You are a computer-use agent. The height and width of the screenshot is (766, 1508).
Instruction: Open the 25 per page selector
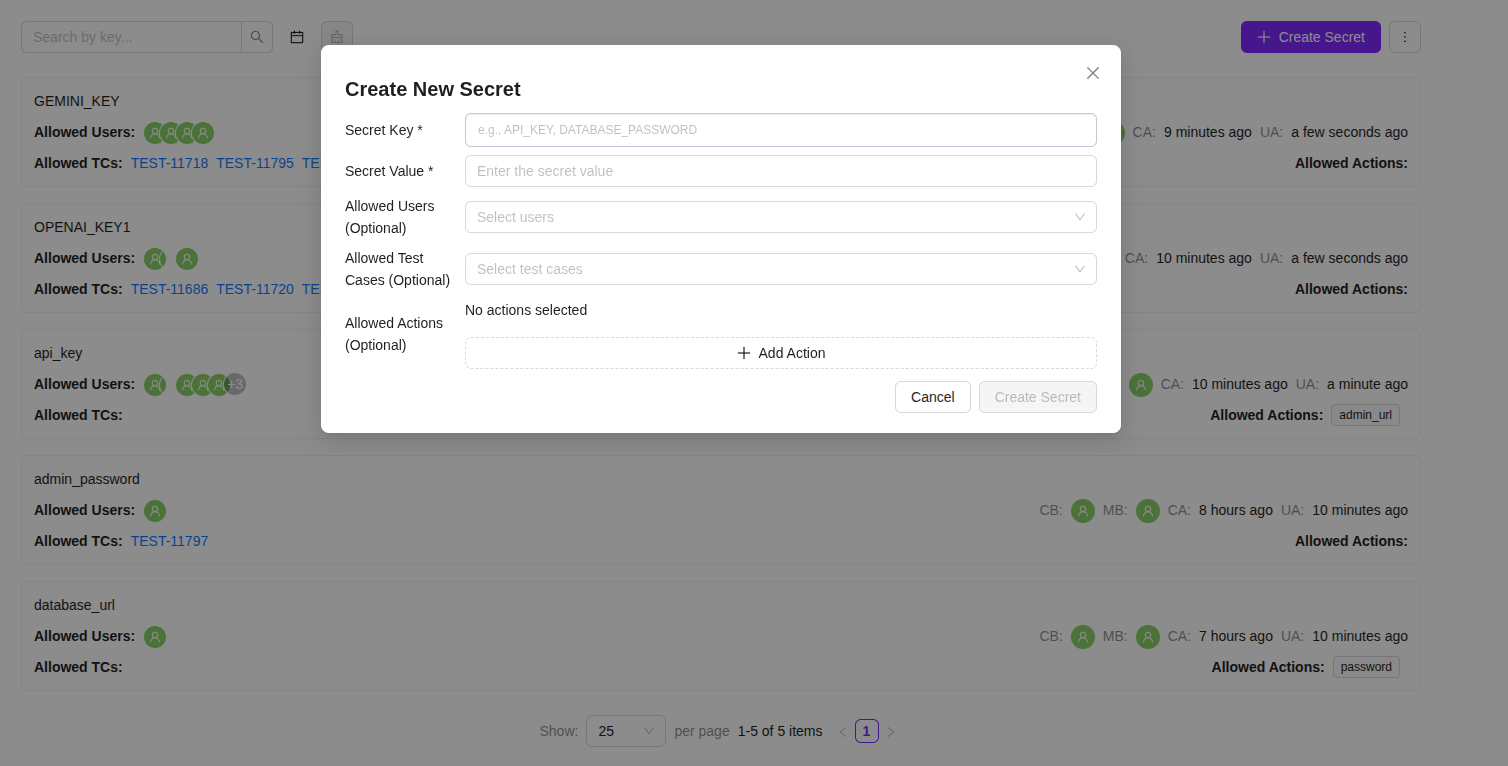(x=625, y=731)
